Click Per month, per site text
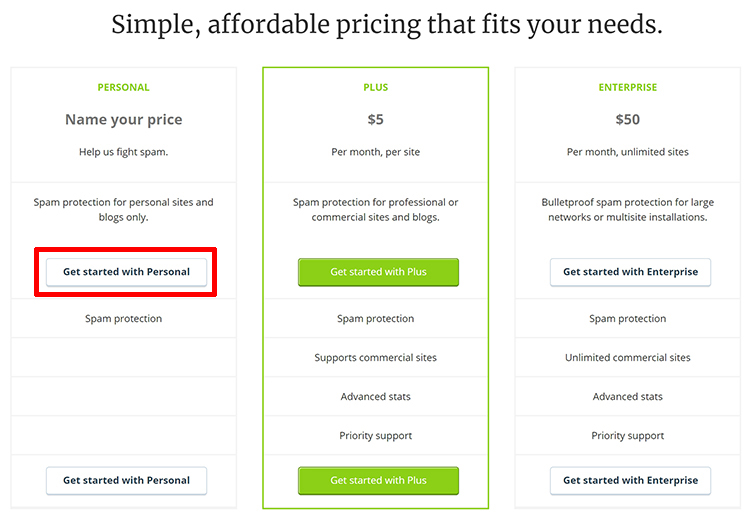This screenshot has width=750, height=521. 375,152
